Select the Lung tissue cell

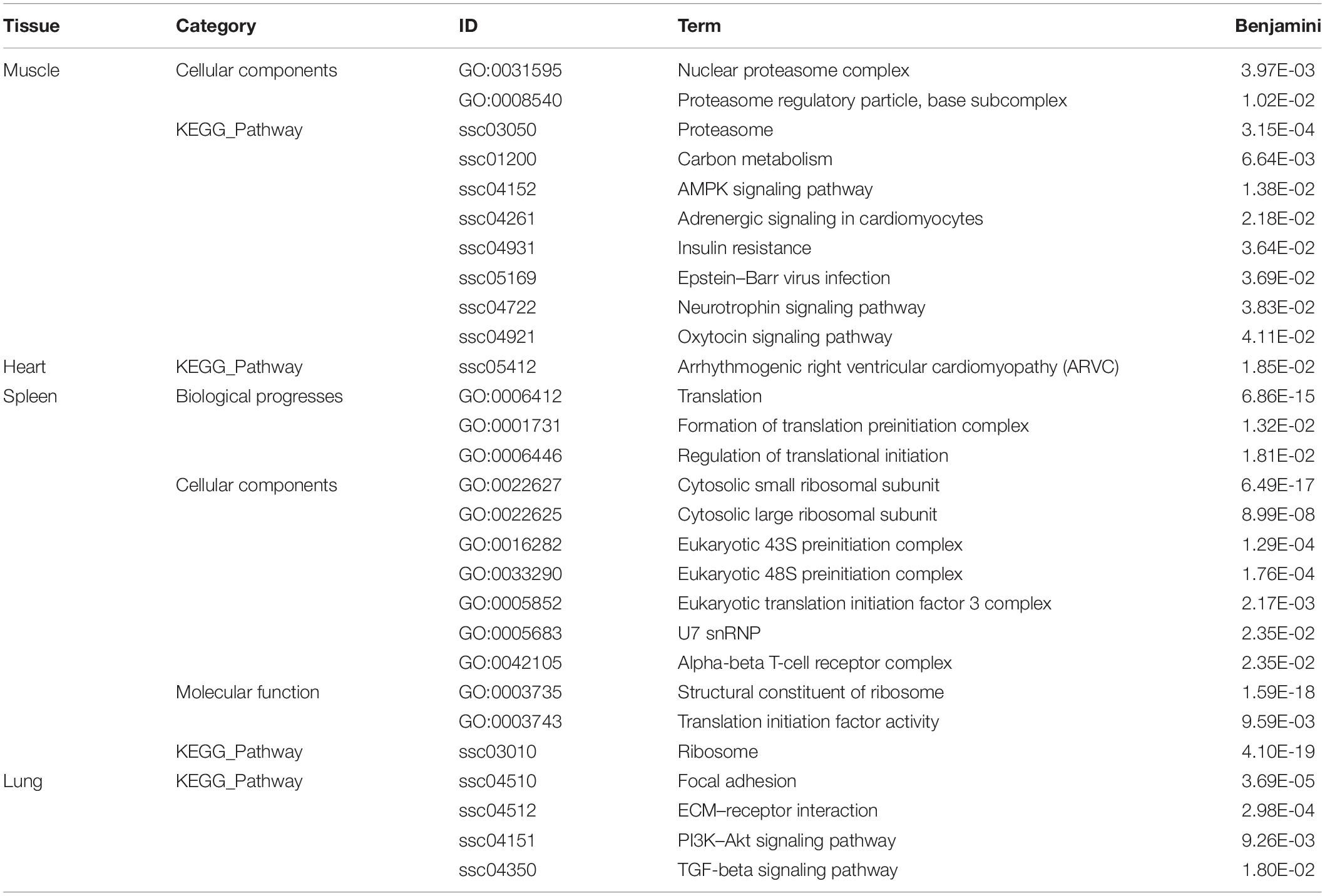tap(23, 781)
